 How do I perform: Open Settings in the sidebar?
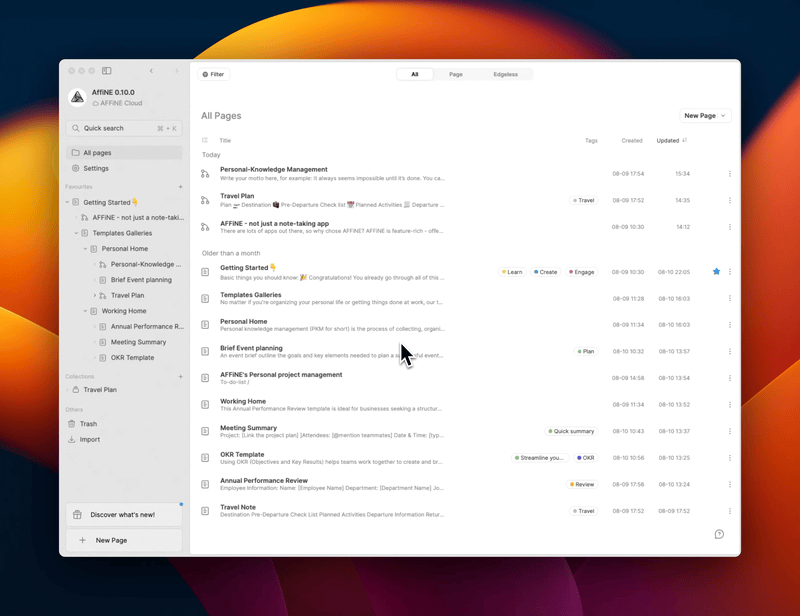[124, 168]
